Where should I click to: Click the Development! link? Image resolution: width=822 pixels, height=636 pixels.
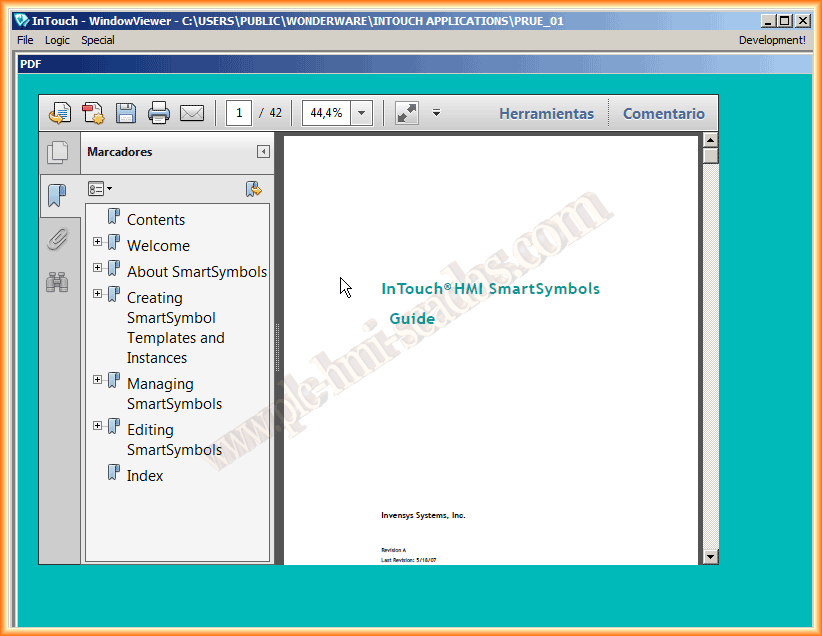pyautogui.click(x=771, y=40)
